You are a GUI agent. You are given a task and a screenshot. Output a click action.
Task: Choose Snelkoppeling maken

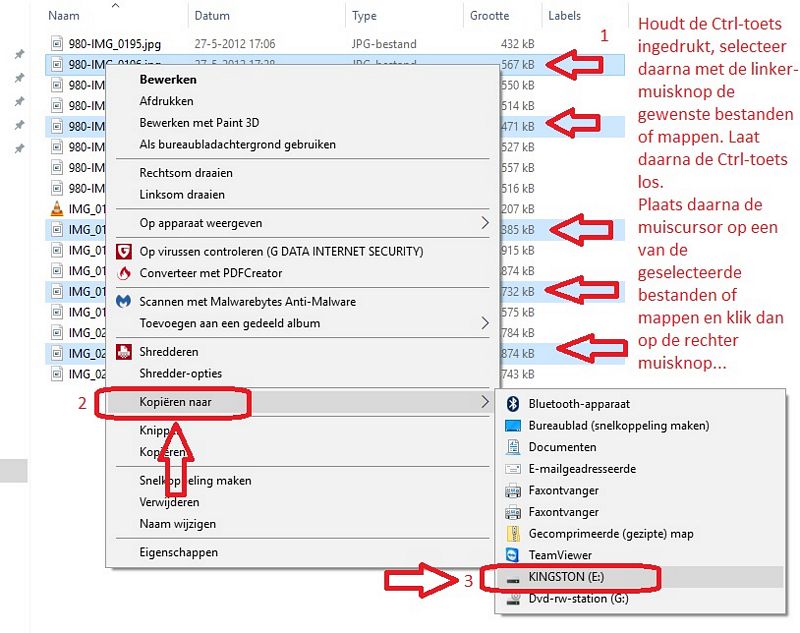click(195, 480)
